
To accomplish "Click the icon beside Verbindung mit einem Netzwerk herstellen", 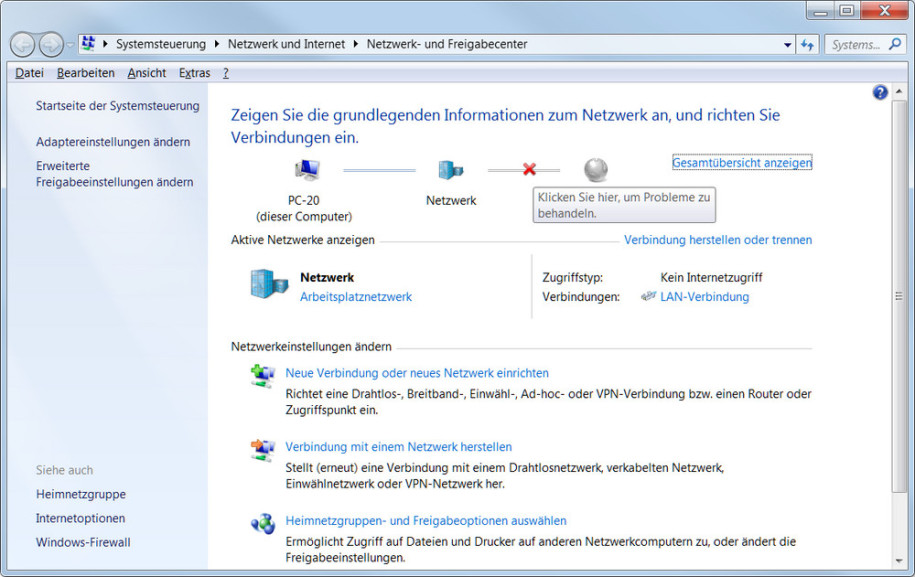I will (263, 450).
